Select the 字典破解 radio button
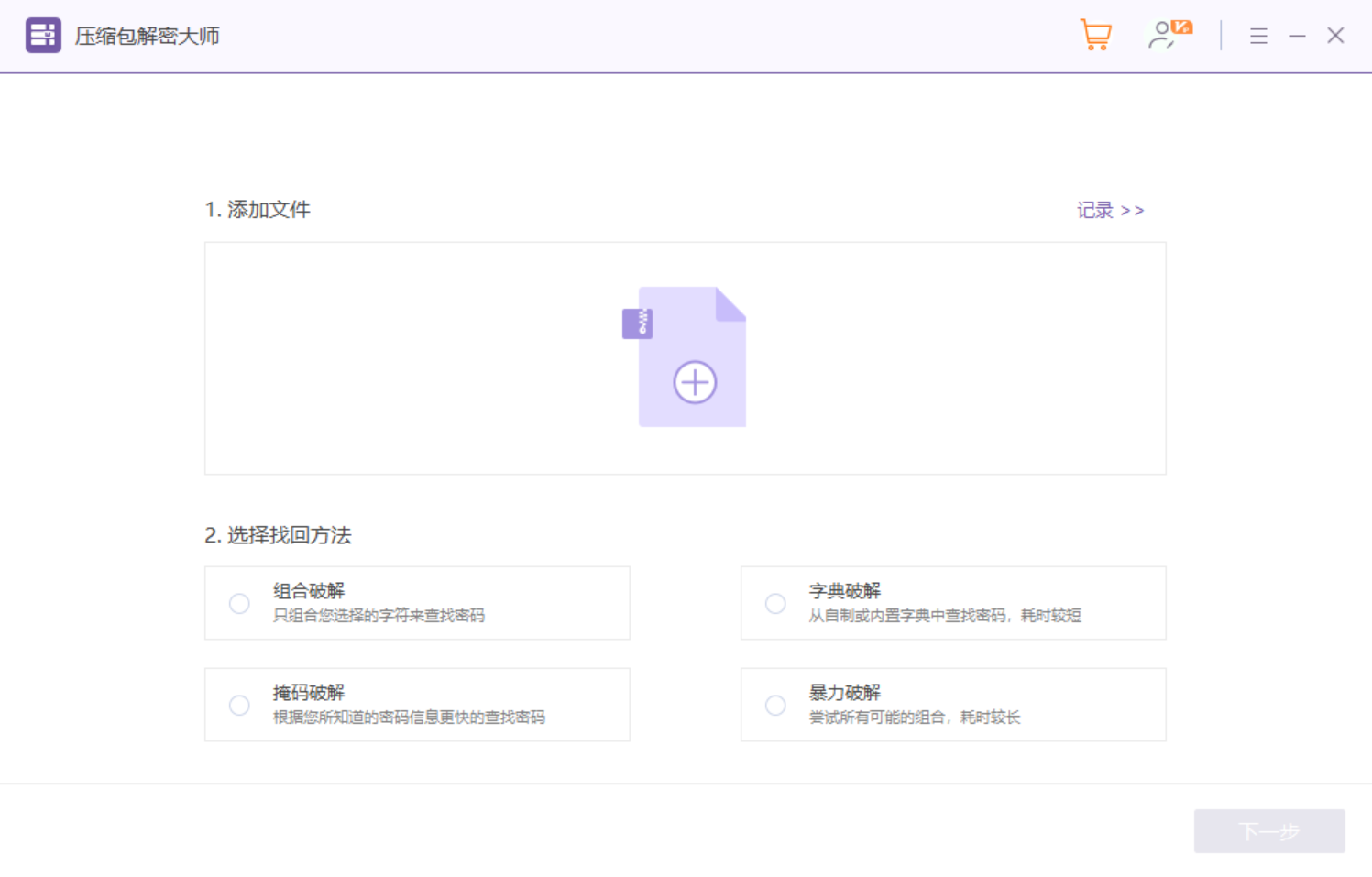The width and height of the screenshot is (1372, 877). click(x=774, y=603)
